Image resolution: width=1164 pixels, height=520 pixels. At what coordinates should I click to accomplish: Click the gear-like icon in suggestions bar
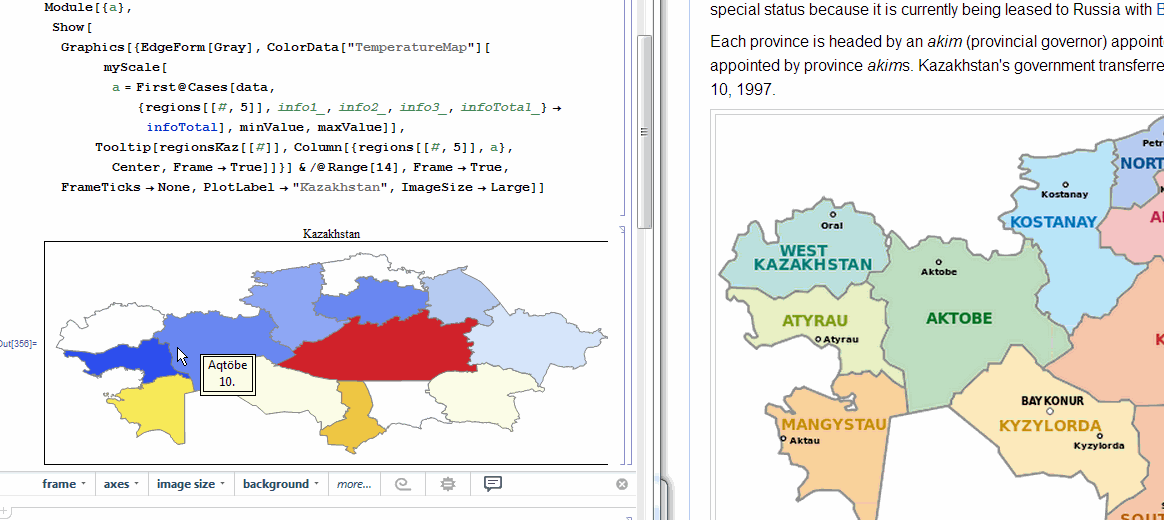click(x=448, y=484)
